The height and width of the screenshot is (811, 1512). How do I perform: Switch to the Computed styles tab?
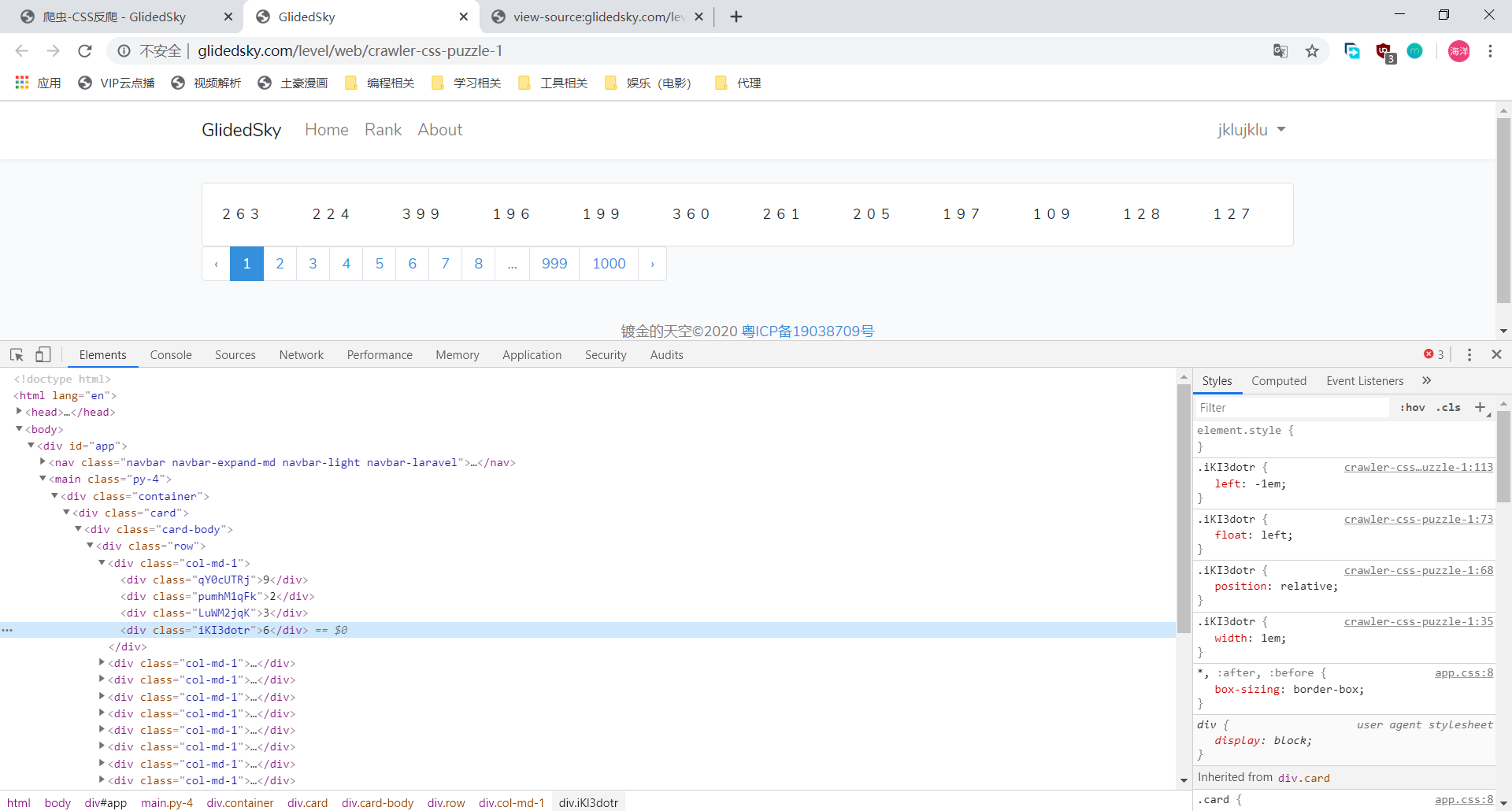coord(1279,381)
